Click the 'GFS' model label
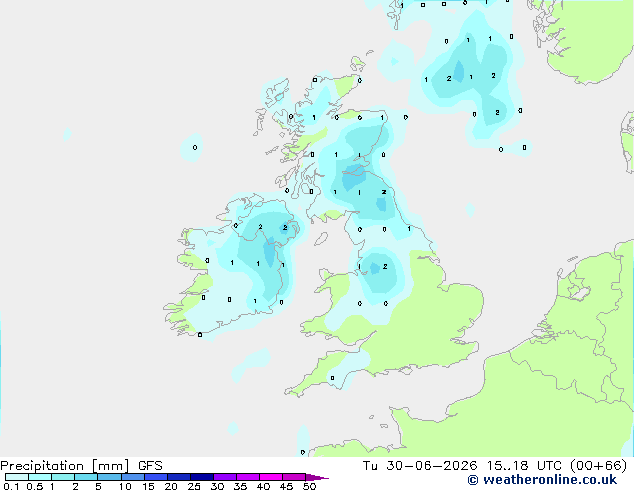 point(150,466)
